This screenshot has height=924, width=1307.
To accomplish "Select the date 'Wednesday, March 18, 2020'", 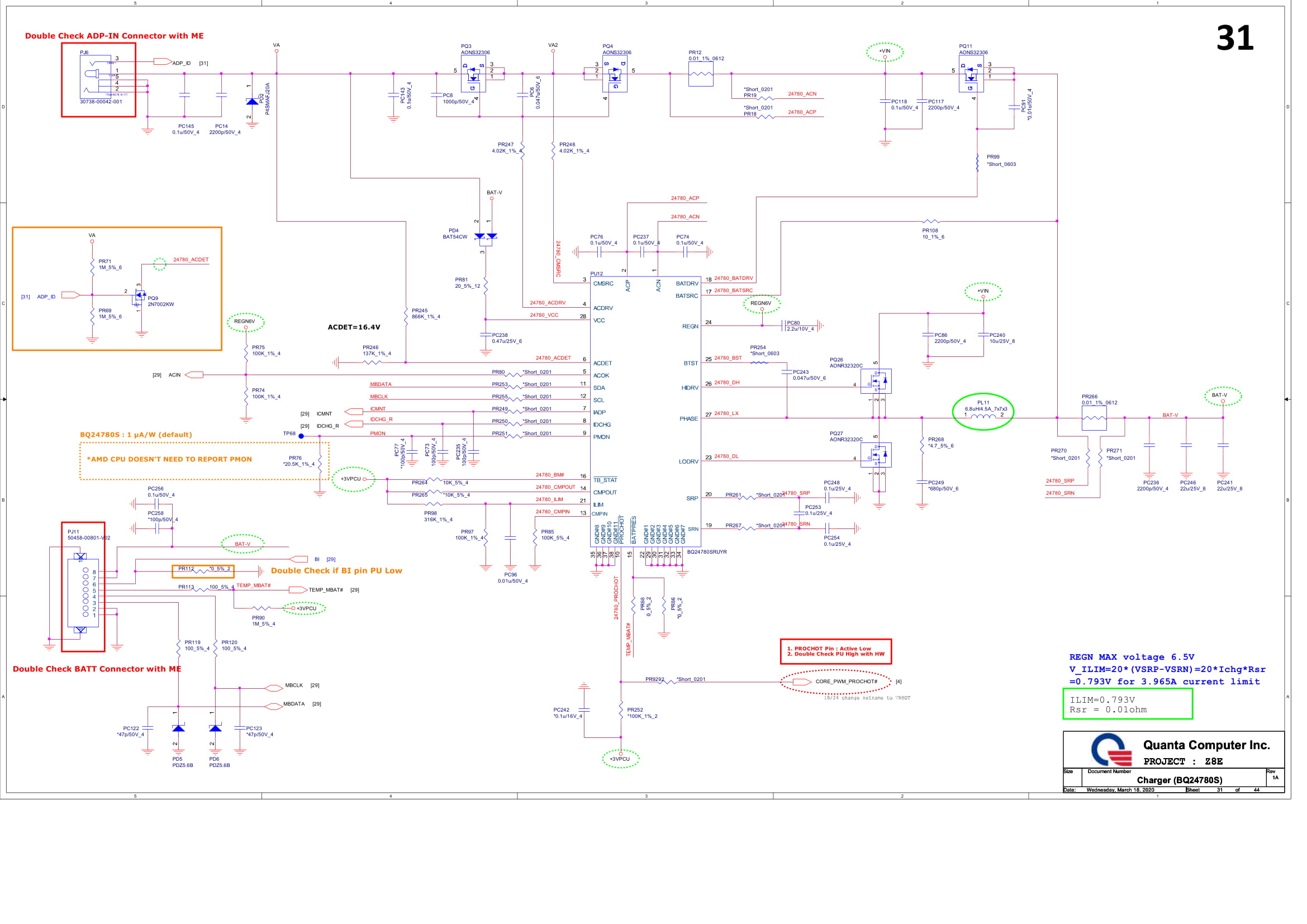I will 1120,790.
